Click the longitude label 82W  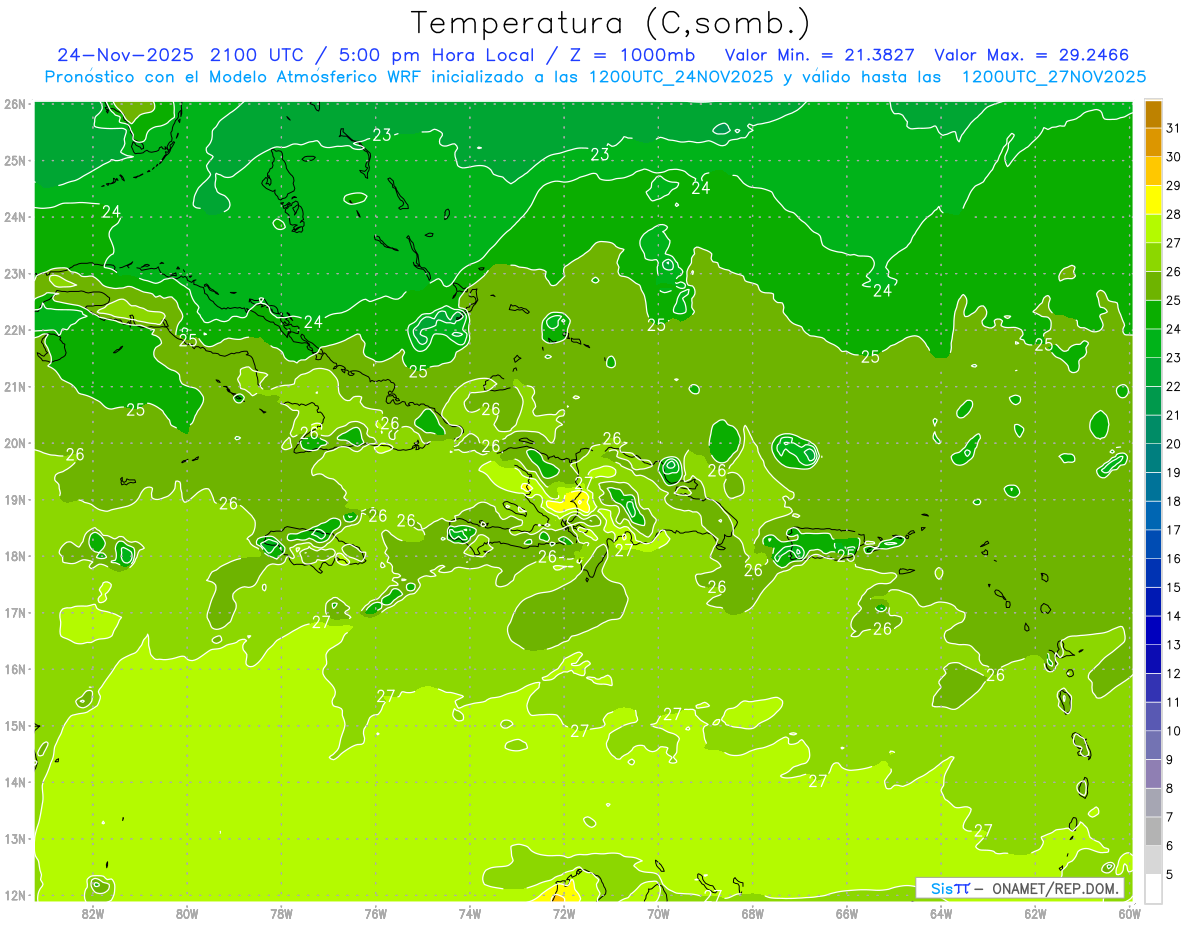pyautogui.click(x=92, y=913)
